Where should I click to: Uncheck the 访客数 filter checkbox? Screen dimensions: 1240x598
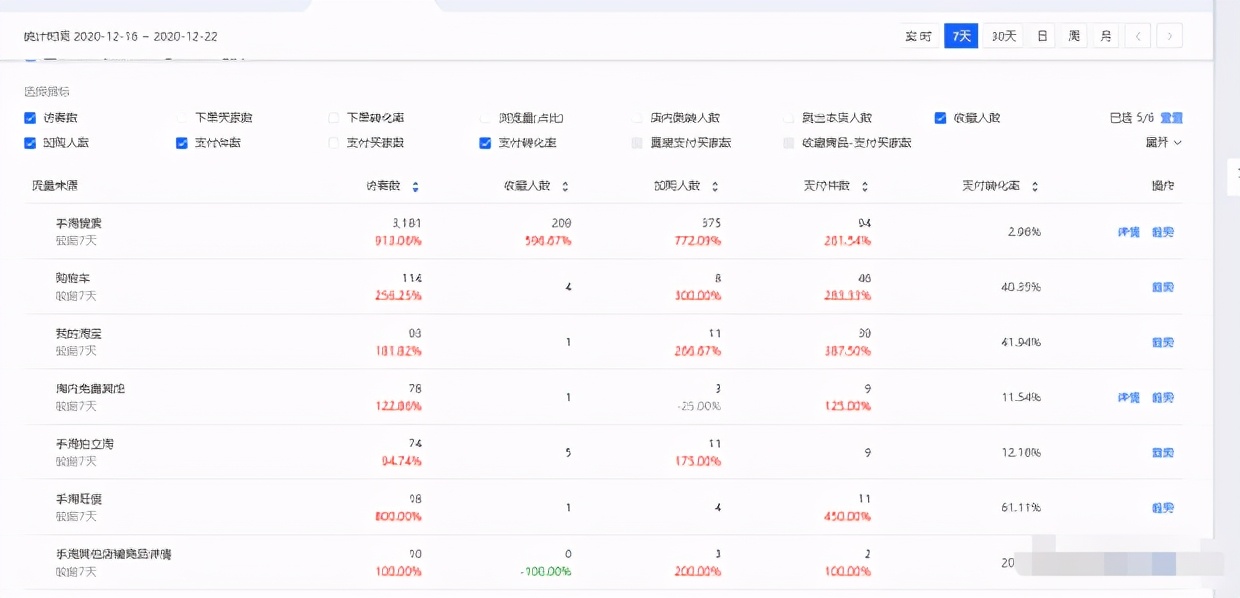click(30, 117)
